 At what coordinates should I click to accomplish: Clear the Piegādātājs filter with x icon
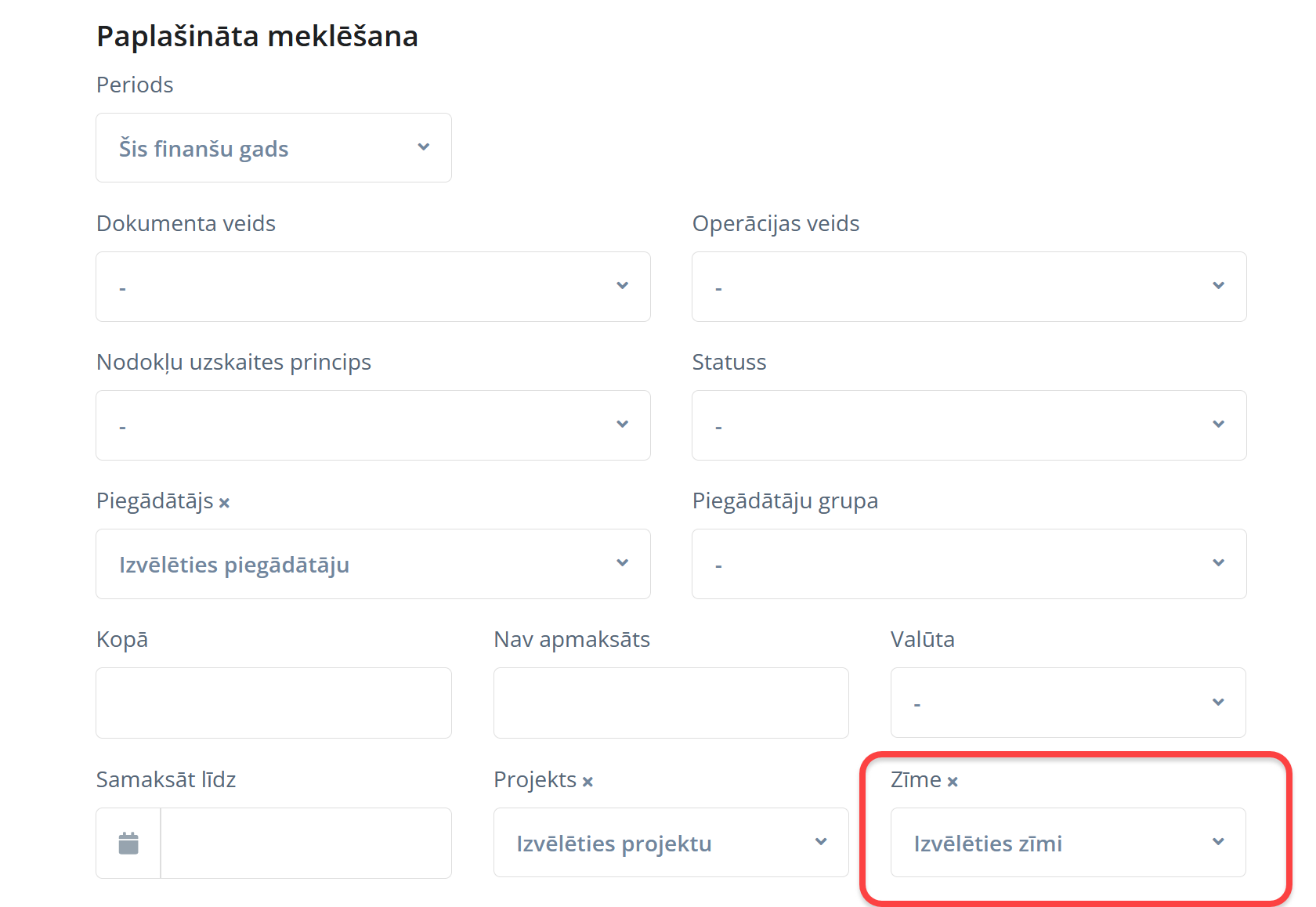[x=224, y=503]
